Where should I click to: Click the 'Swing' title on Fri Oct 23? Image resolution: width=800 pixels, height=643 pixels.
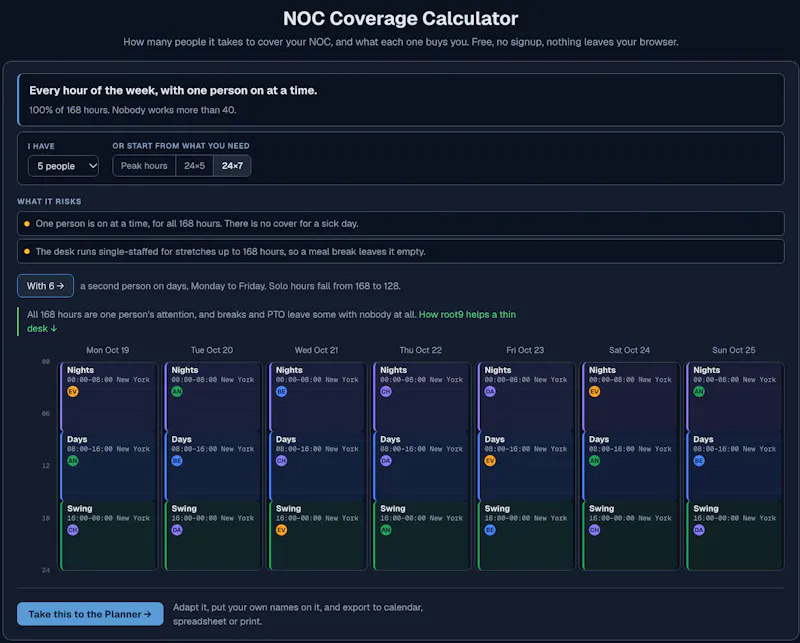pos(497,509)
